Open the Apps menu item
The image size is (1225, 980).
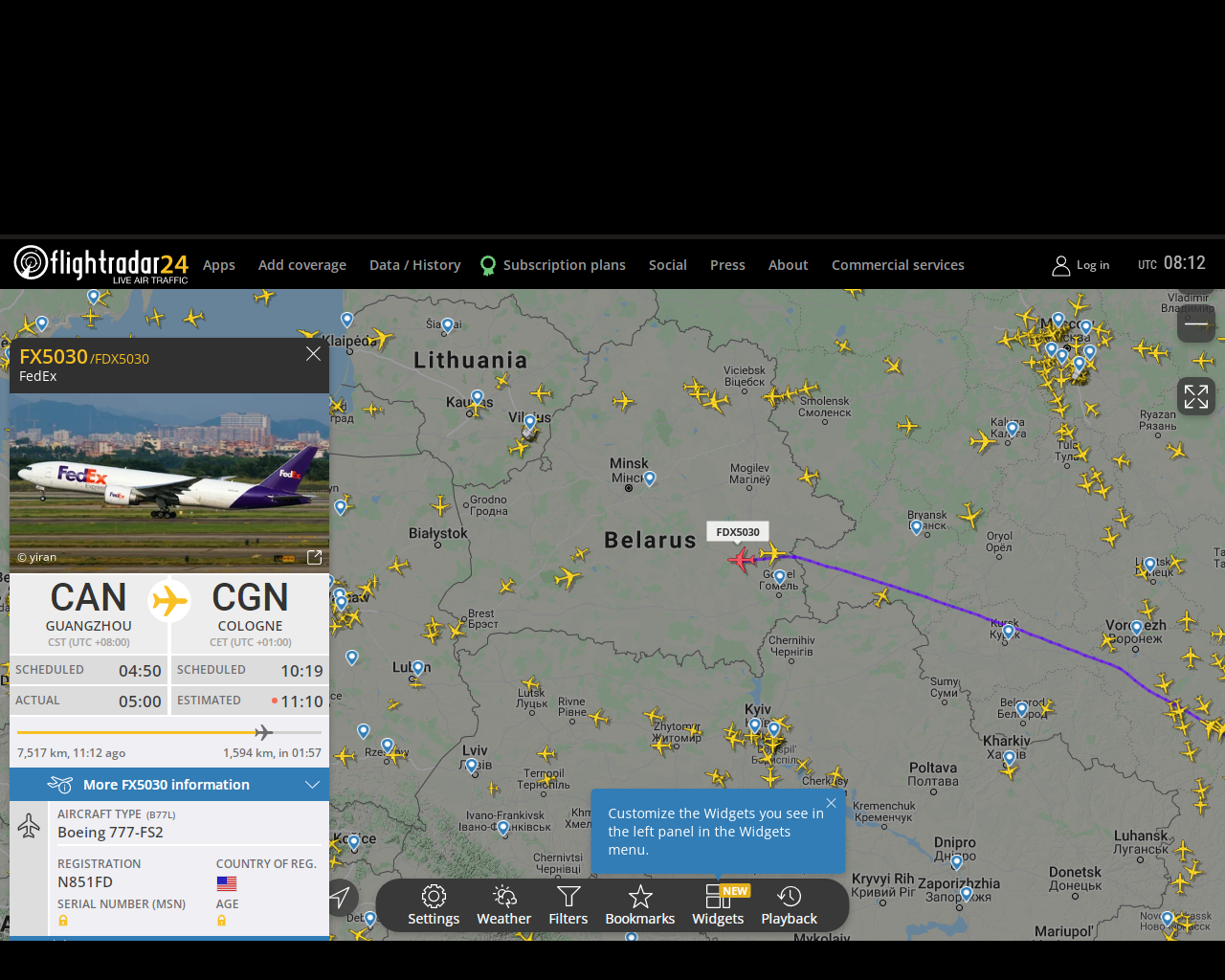coord(219,265)
